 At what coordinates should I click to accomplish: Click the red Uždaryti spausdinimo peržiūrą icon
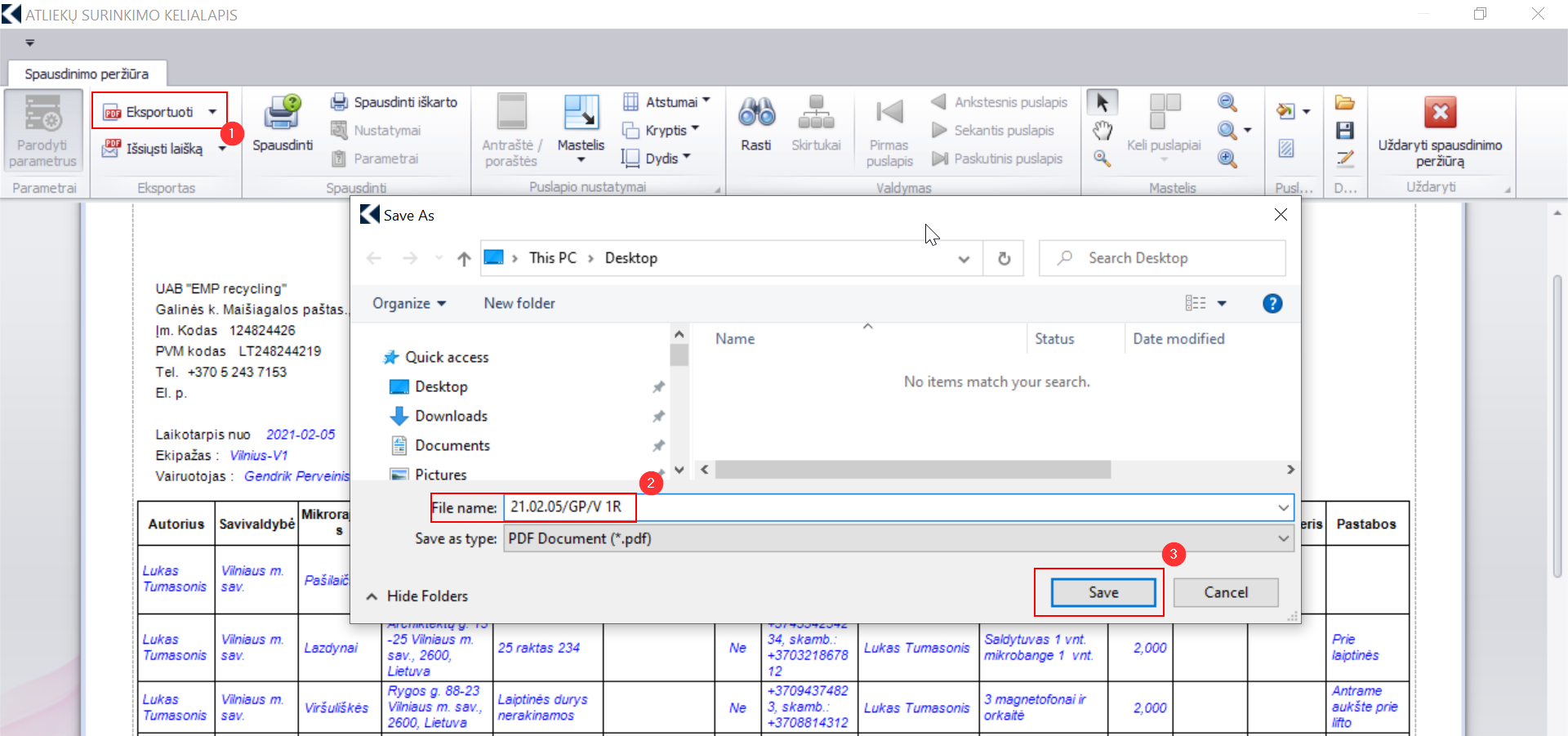1440,113
